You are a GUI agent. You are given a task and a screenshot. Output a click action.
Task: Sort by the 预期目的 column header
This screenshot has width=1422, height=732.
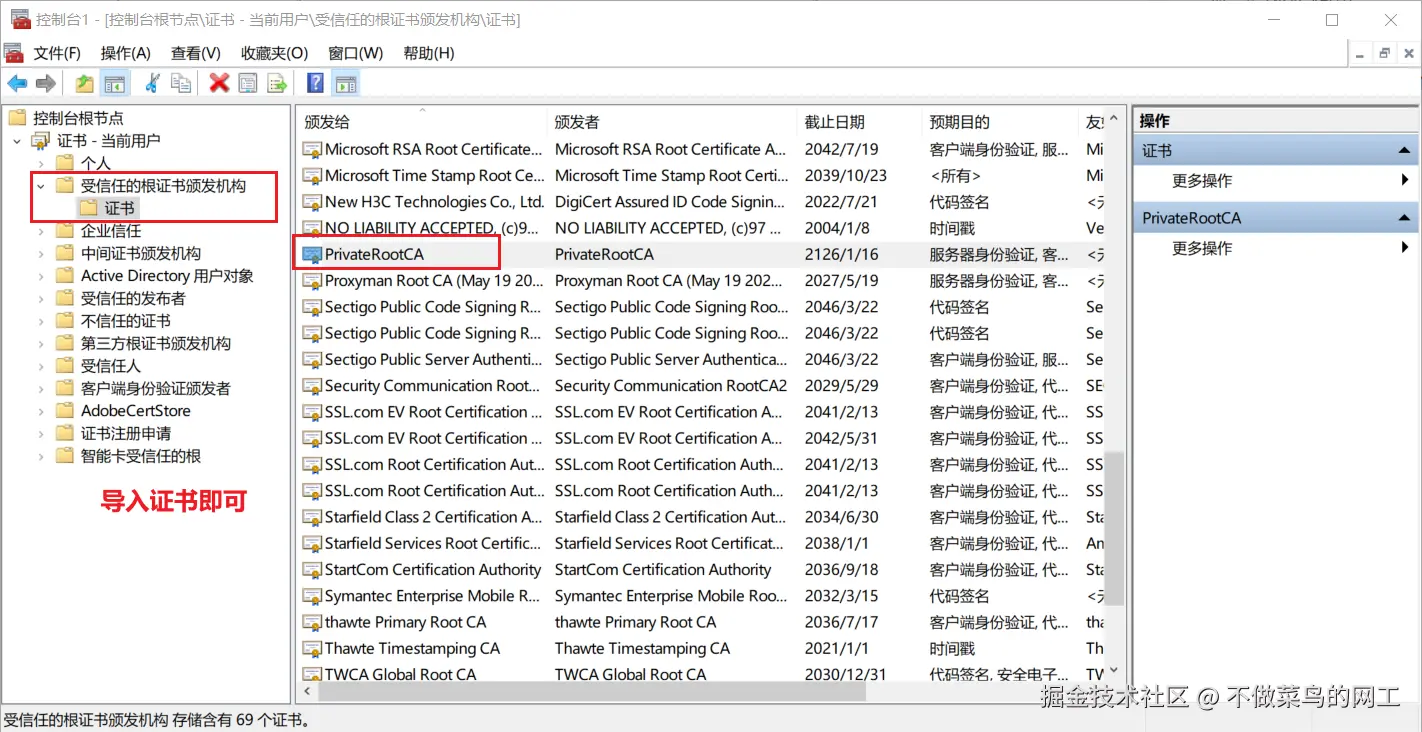tap(1001, 122)
